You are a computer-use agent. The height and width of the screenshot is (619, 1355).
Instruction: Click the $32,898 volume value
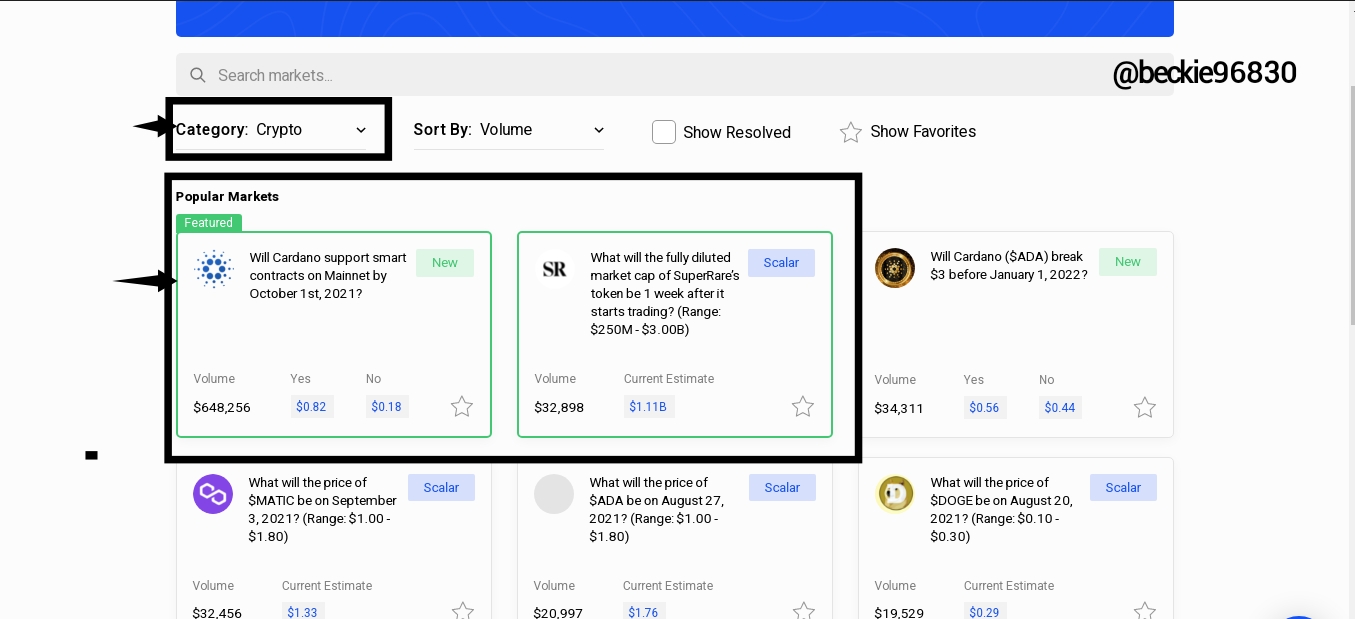pos(559,408)
